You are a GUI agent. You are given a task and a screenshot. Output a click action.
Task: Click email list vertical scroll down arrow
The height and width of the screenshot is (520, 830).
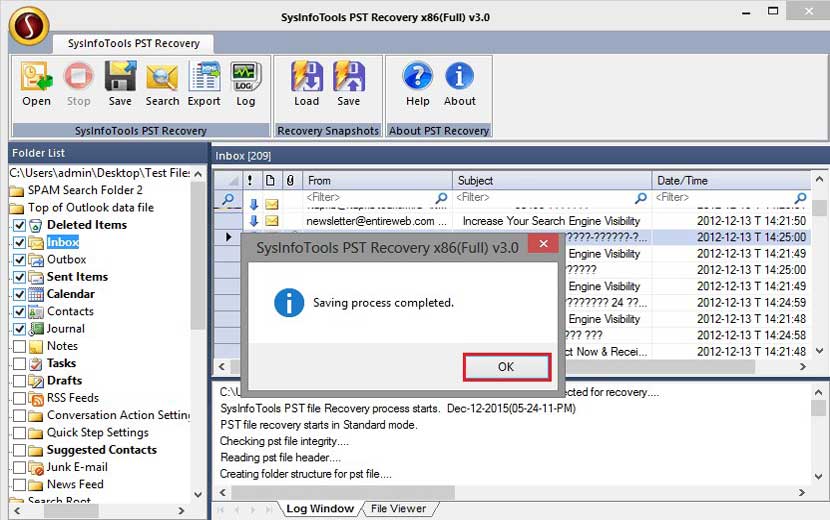tap(819, 351)
